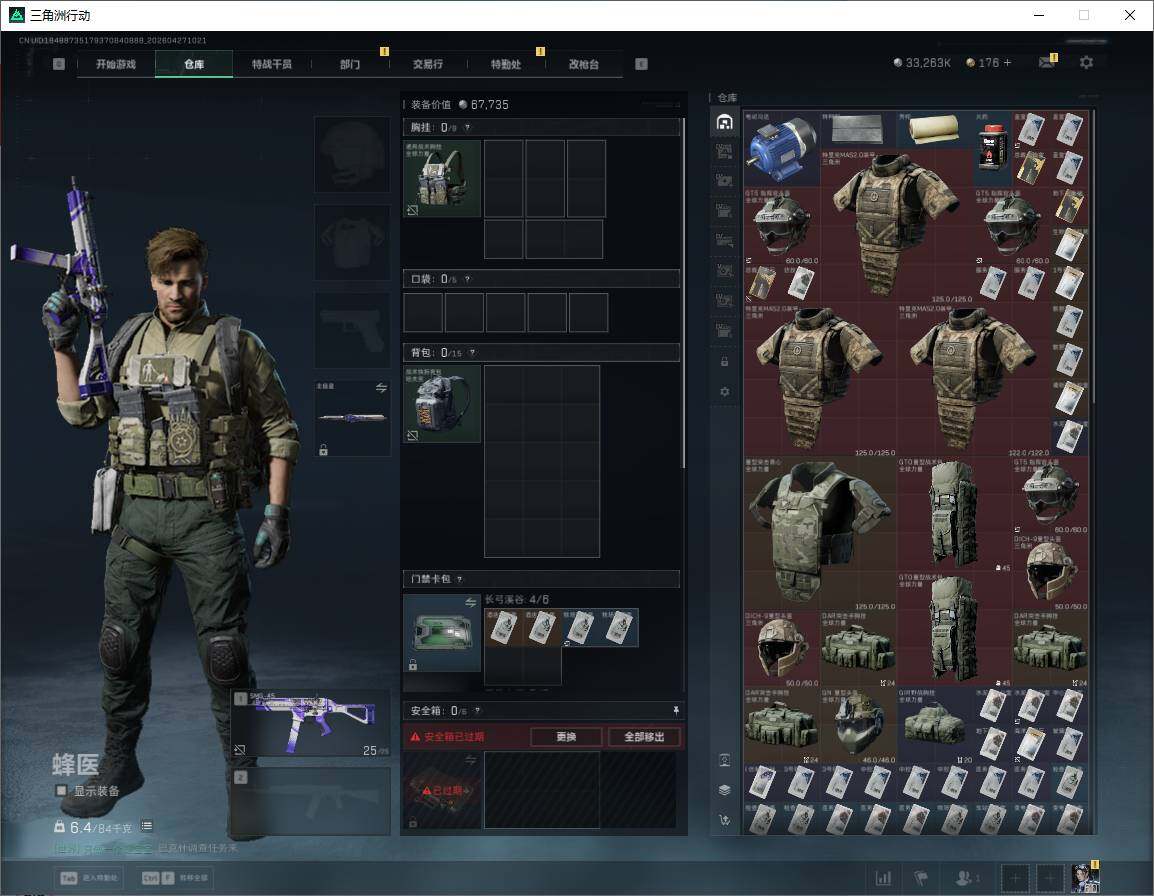Open the flag icon in bottom bar

tap(921, 878)
